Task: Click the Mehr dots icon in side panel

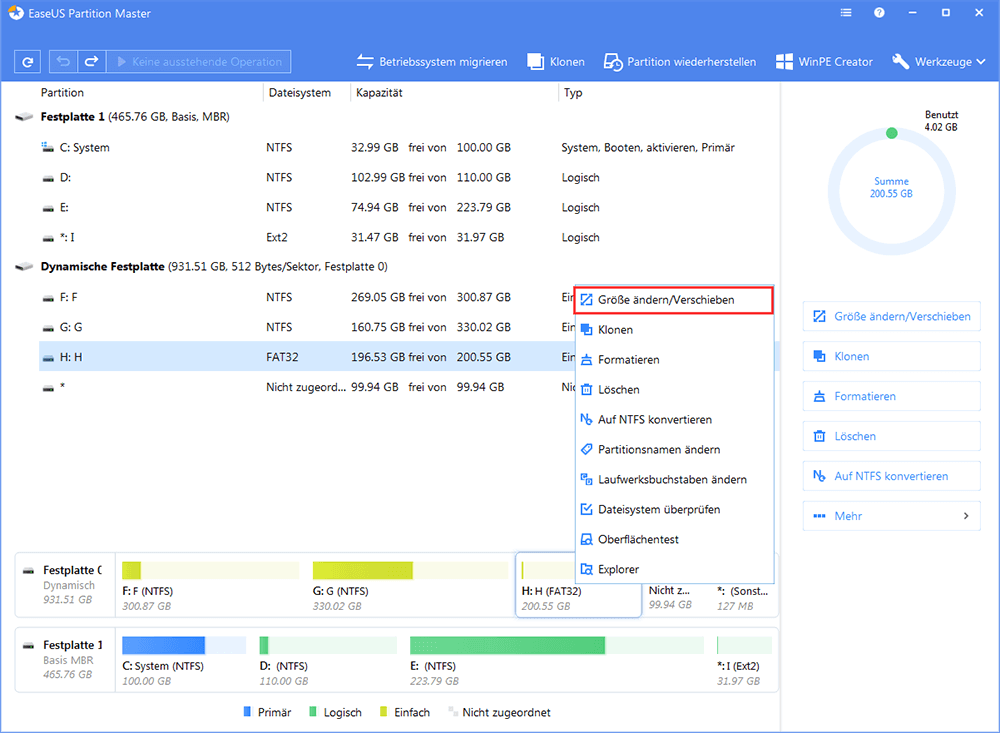Action: pos(820,516)
